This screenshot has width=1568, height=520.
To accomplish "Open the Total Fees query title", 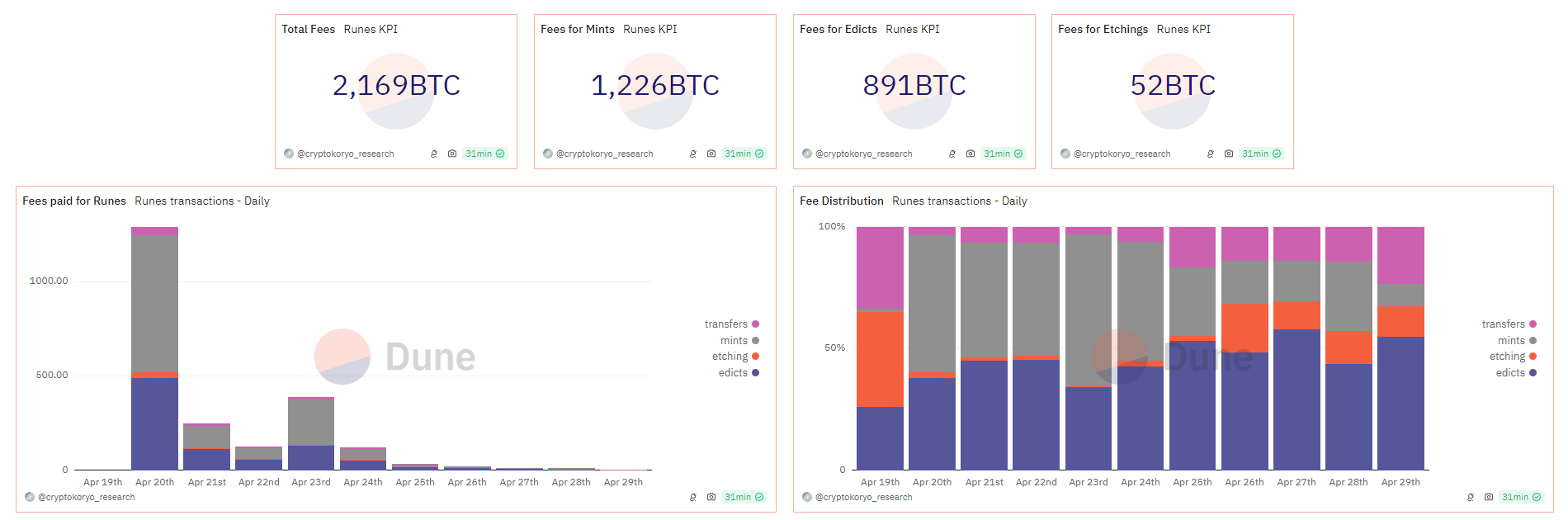I will coord(308,29).
